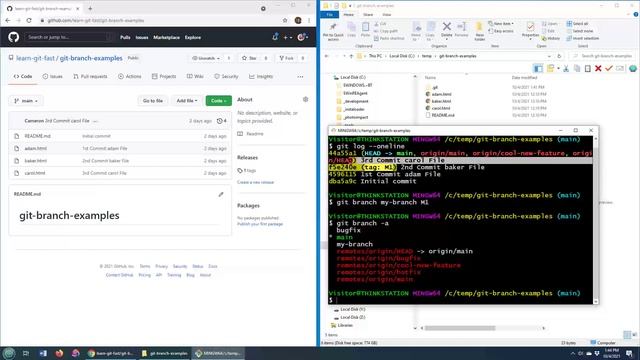
Task: Open Properties in the Explorer ribbon
Action: [x=530, y=30]
